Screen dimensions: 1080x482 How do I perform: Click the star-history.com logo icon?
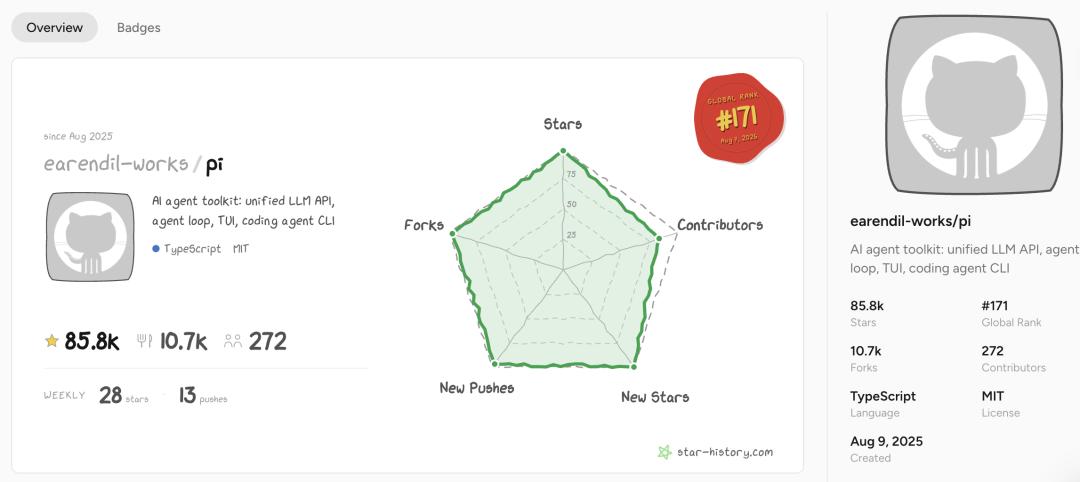(x=664, y=452)
